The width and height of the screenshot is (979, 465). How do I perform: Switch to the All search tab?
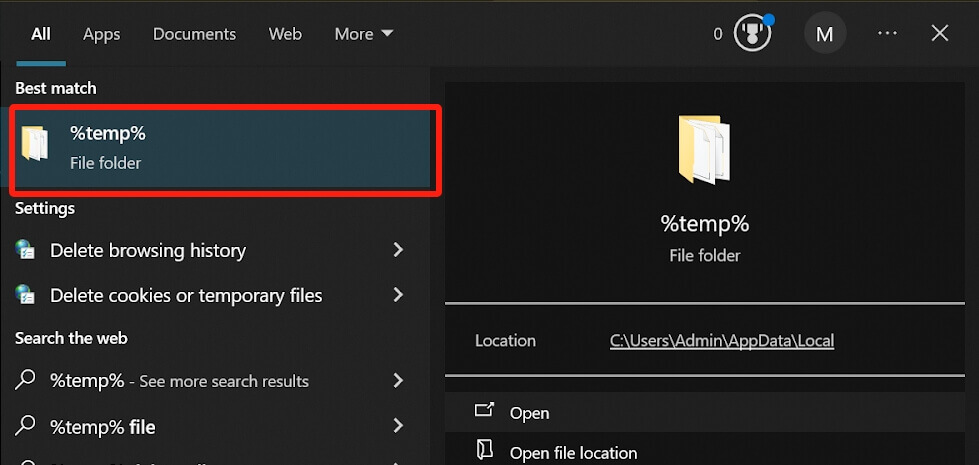[x=41, y=34]
